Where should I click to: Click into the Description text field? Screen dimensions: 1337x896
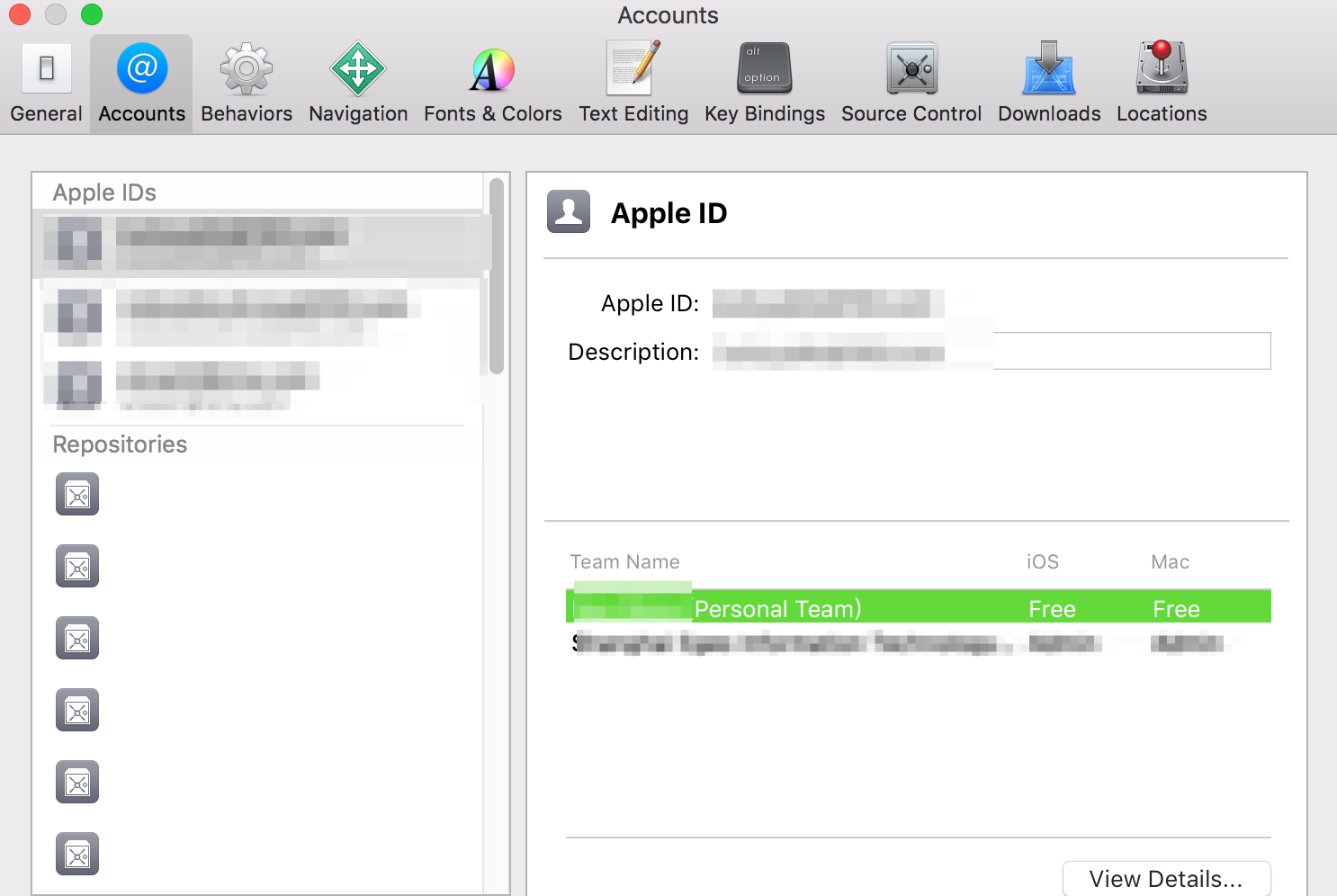[992, 351]
